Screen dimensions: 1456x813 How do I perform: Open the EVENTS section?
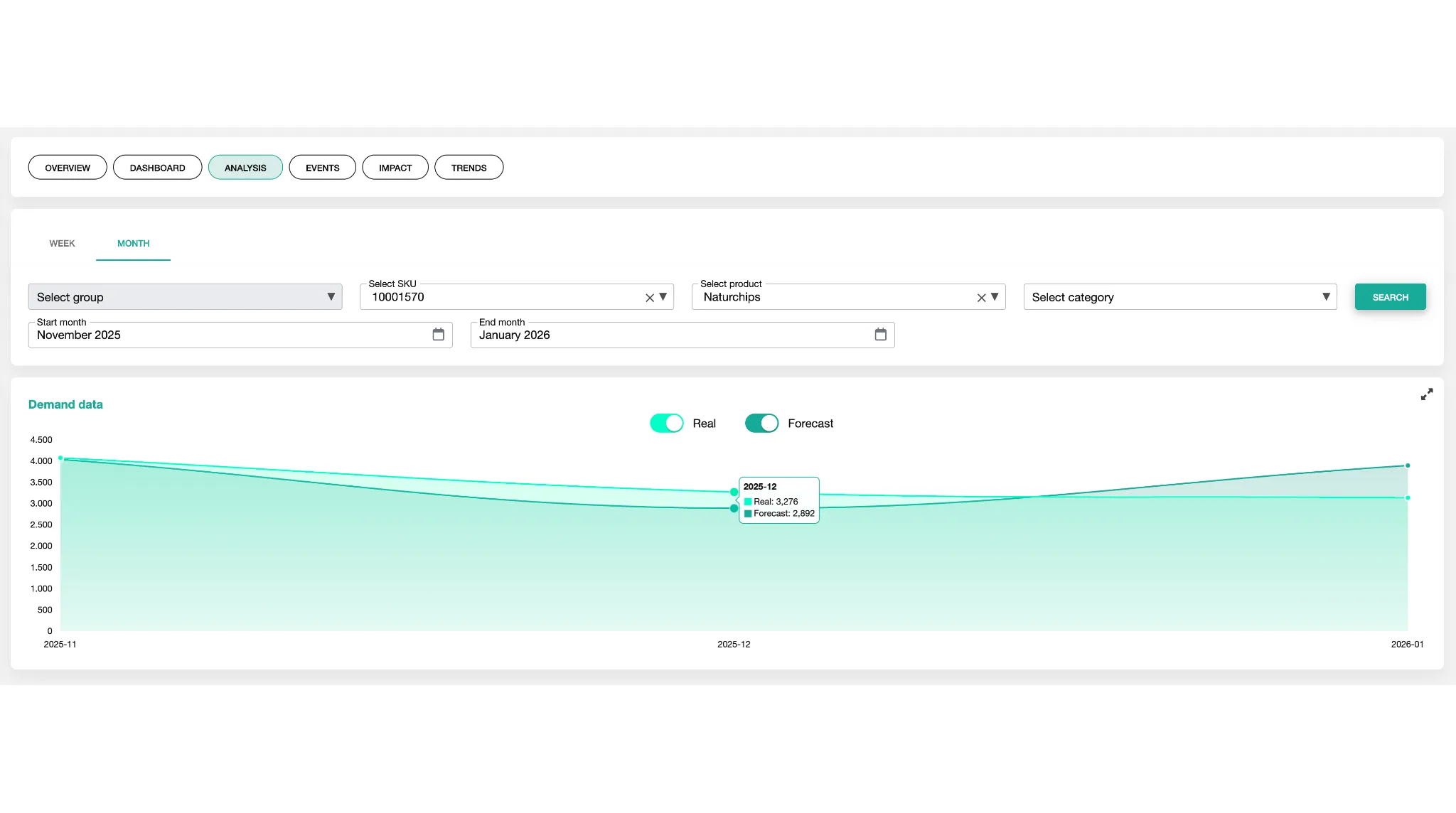pyautogui.click(x=322, y=167)
